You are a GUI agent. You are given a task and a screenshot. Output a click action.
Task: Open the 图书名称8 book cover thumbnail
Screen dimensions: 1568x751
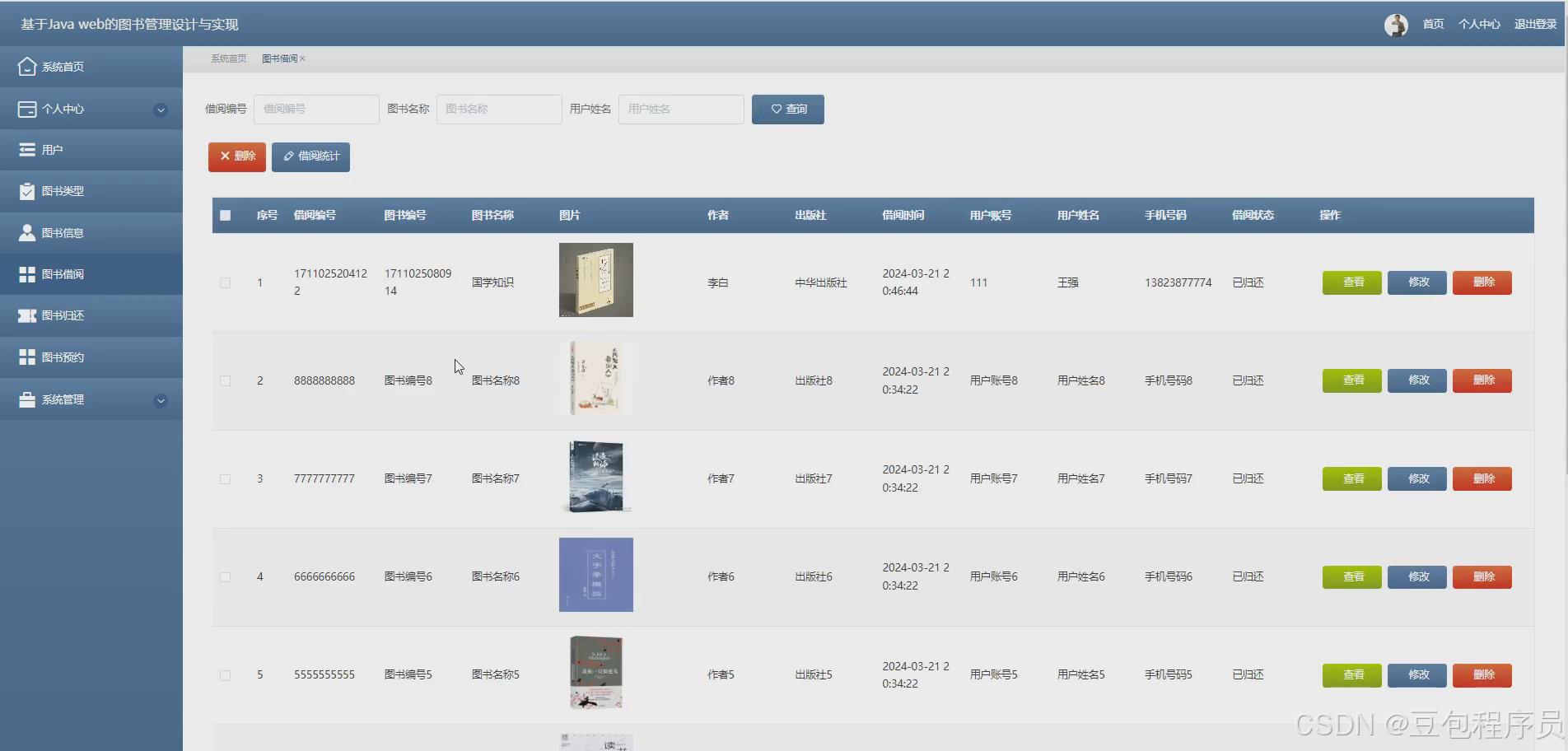(x=596, y=378)
